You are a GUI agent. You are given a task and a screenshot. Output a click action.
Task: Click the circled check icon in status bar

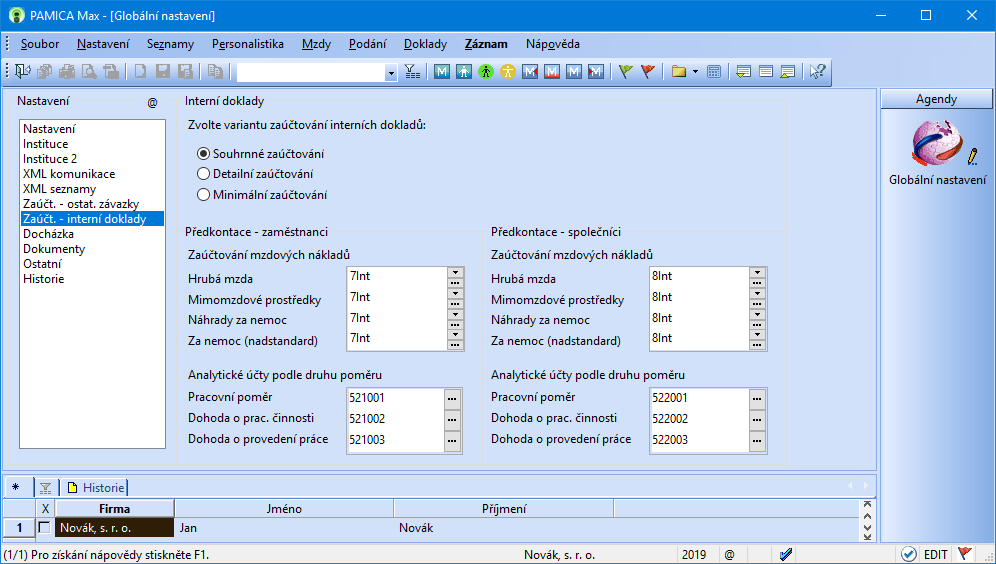coord(909,554)
